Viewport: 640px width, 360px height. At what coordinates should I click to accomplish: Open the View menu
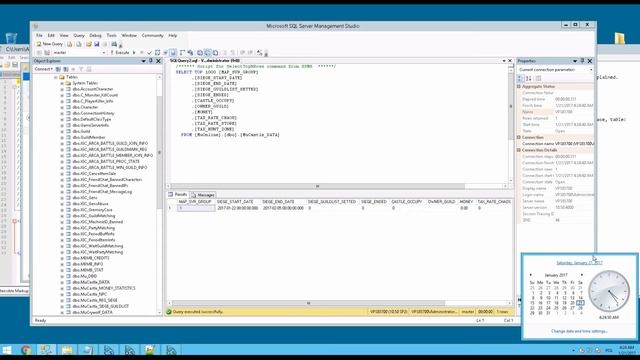point(64,36)
